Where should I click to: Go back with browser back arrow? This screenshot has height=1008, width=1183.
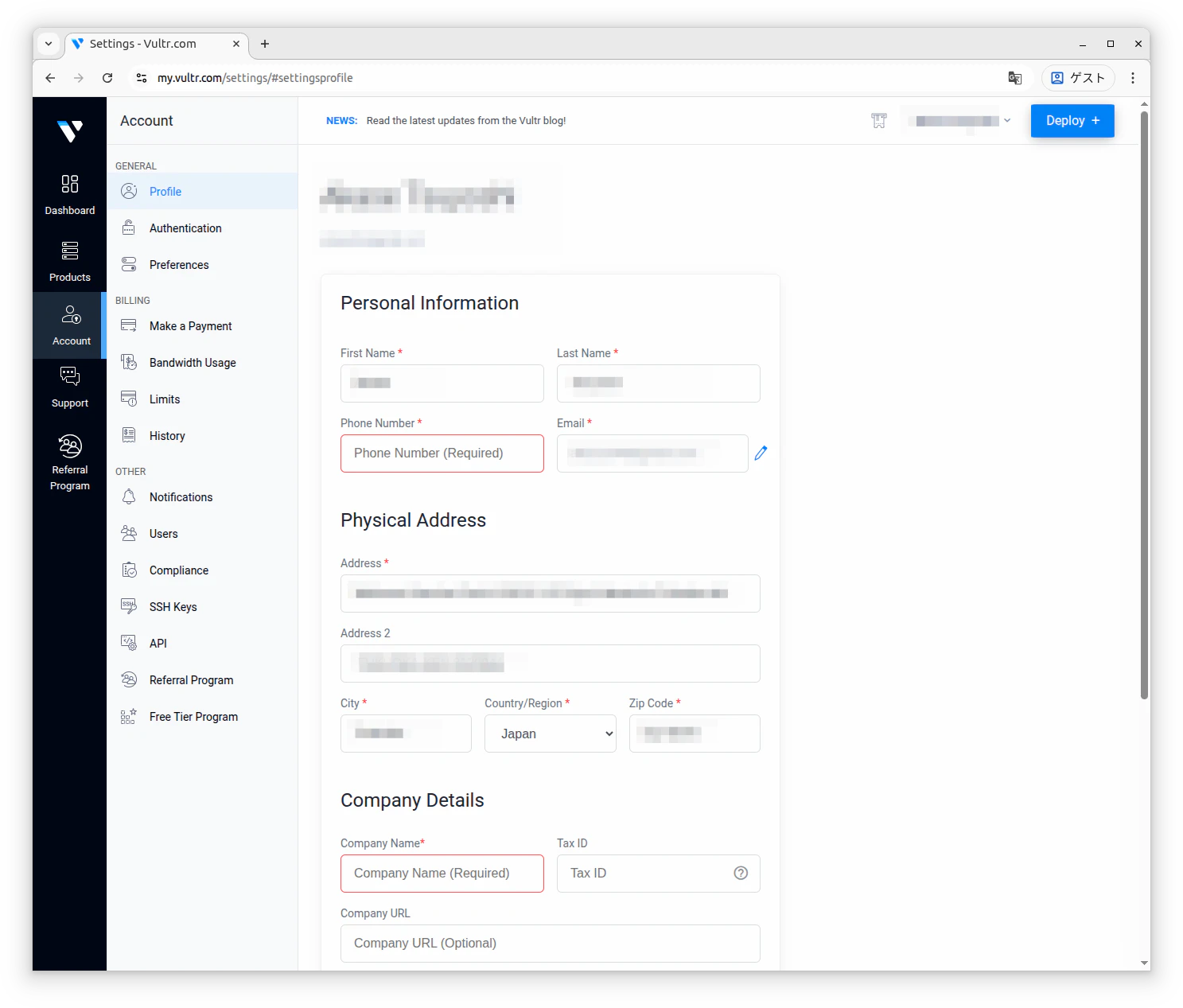pos(50,77)
